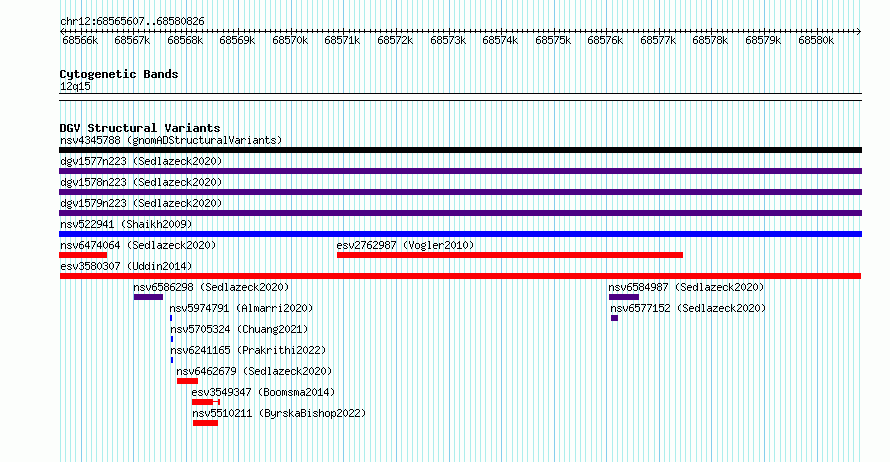Open esv2762987 Vogler2010 label
890x462 pixels.
point(405,245)
